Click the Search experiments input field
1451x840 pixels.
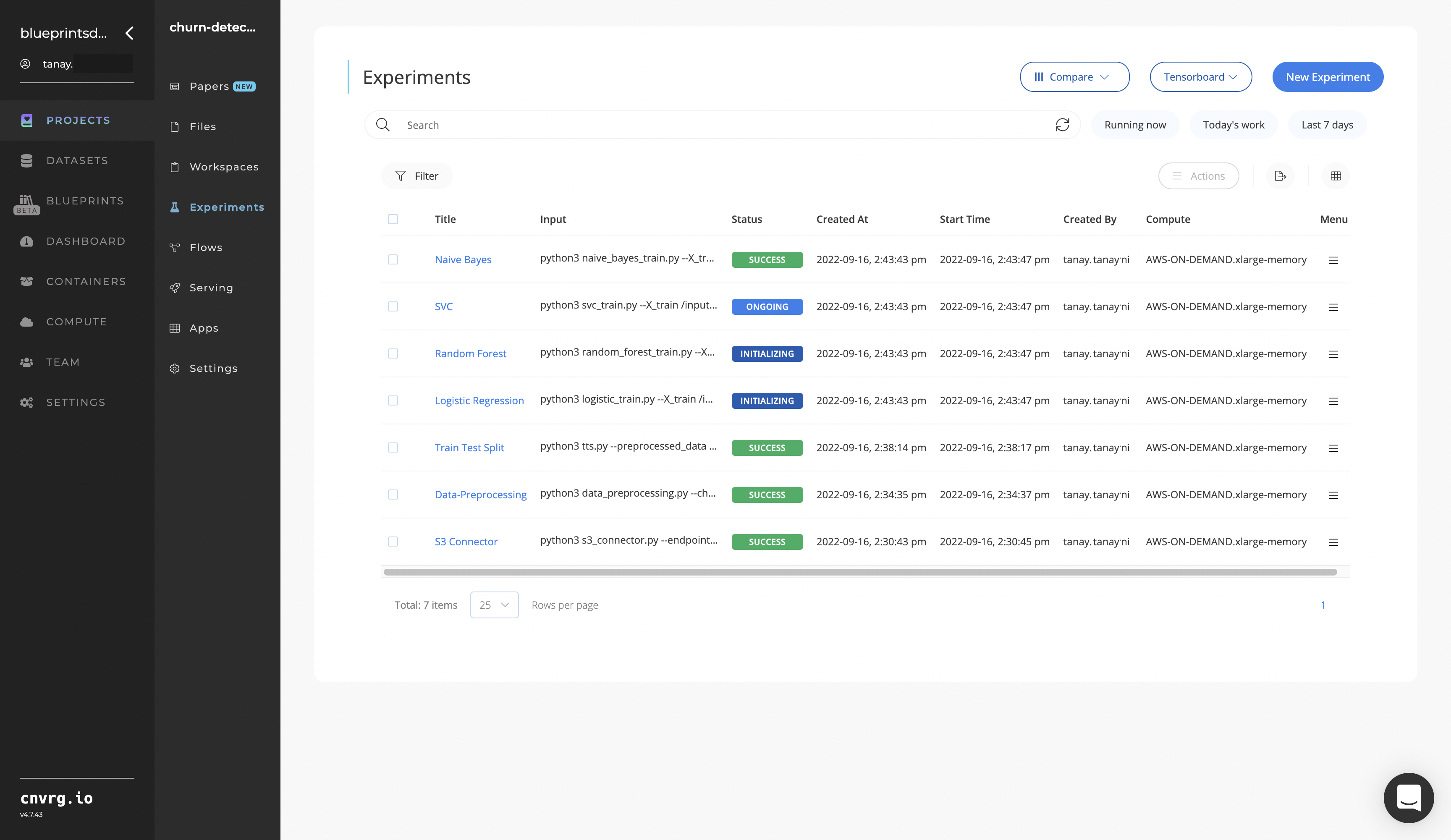pyautogui.click(x=723, y=125)
